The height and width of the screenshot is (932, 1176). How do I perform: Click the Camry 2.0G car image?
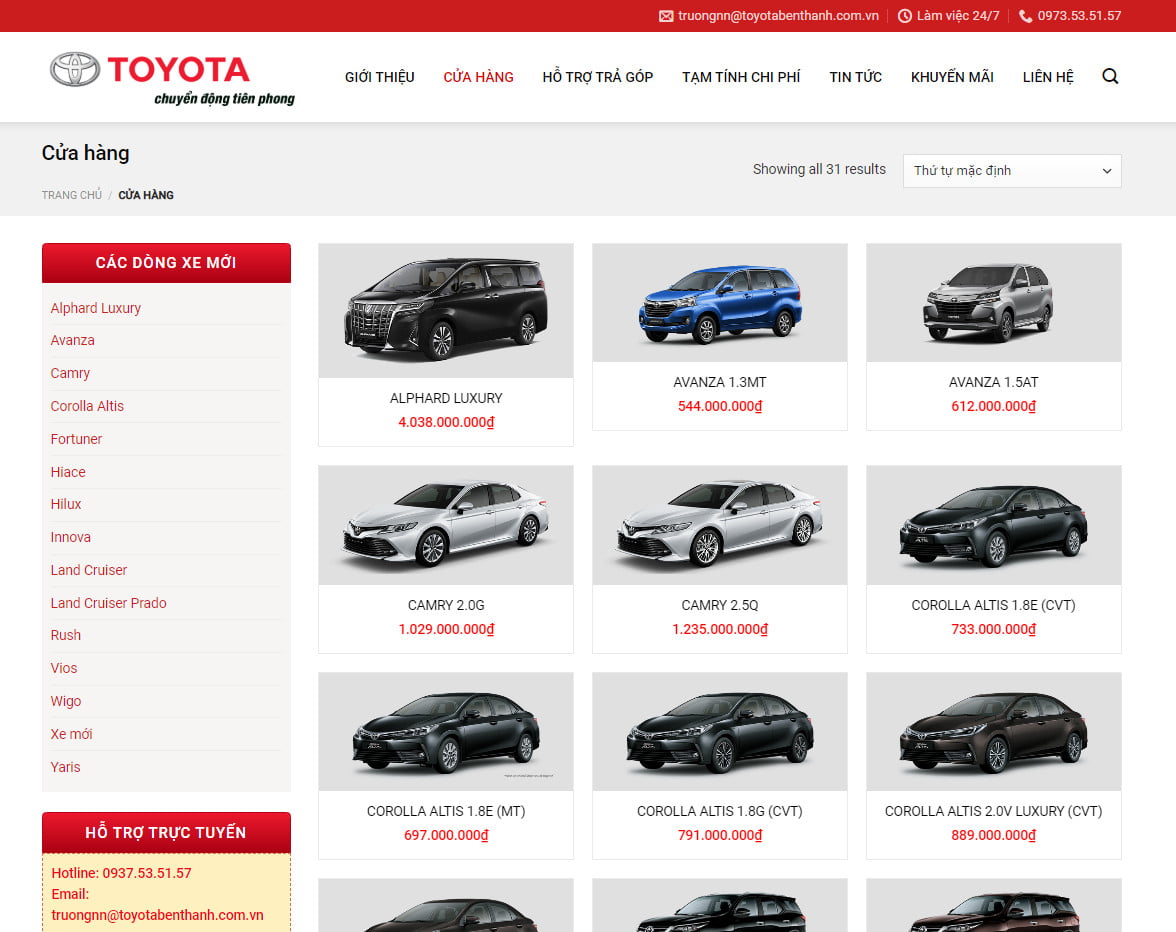[x=446, y=525]
